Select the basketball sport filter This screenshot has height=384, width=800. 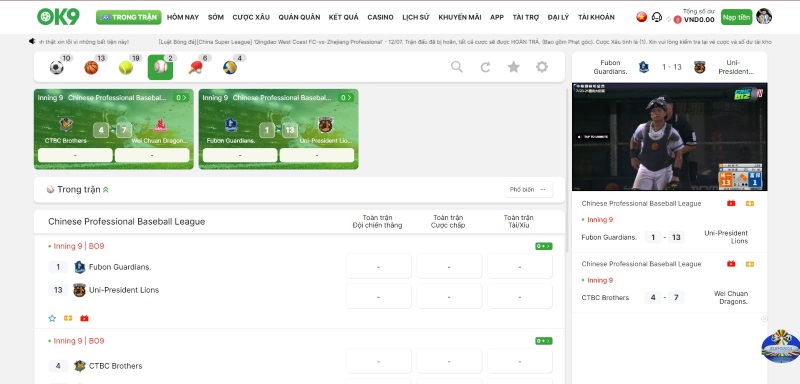pos(91,67)
